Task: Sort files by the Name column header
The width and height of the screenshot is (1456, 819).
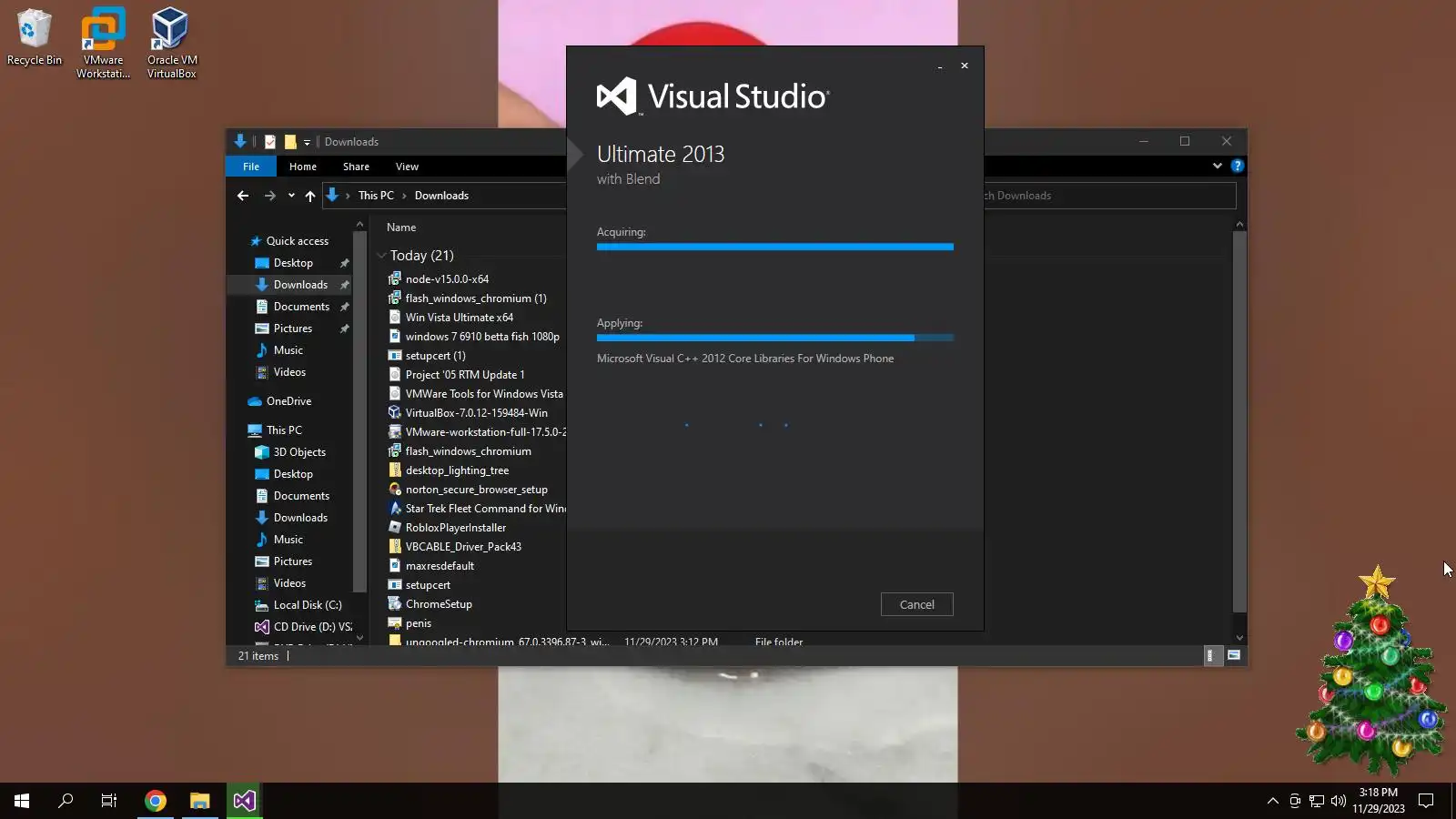Action: pyautogui.click(x=401, y=227)
